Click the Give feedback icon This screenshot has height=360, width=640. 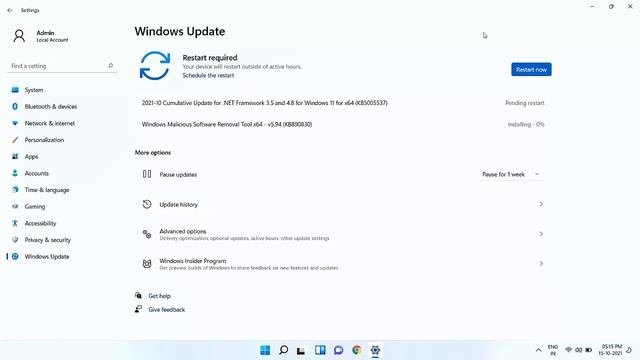[138, 309]
